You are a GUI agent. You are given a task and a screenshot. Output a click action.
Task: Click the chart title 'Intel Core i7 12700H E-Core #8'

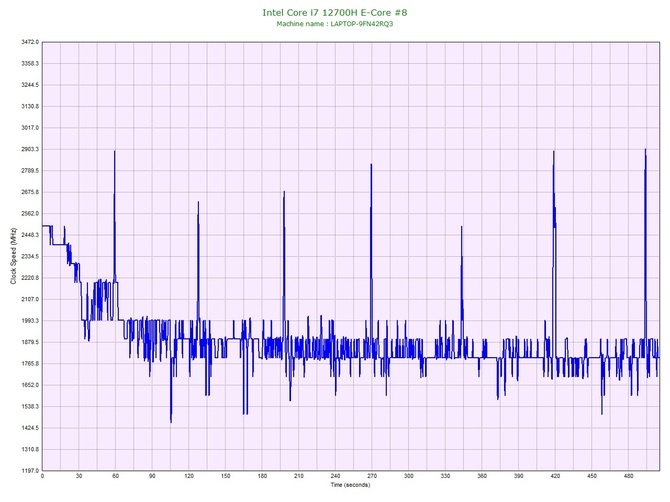(335, 12)
